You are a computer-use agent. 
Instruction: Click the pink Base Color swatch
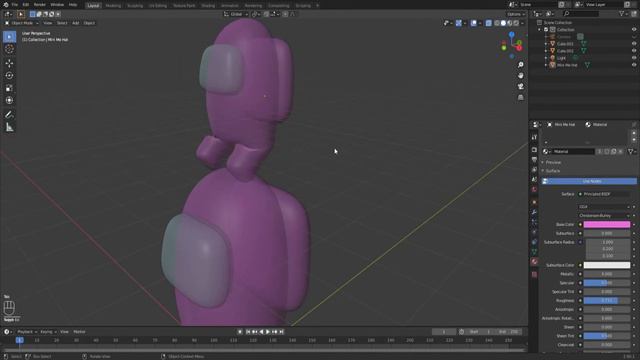tap(607, 224)
